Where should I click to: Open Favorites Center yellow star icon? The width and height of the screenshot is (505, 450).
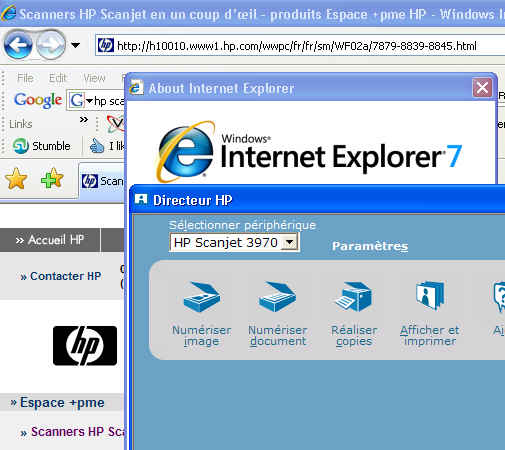(x=16, y=179)
